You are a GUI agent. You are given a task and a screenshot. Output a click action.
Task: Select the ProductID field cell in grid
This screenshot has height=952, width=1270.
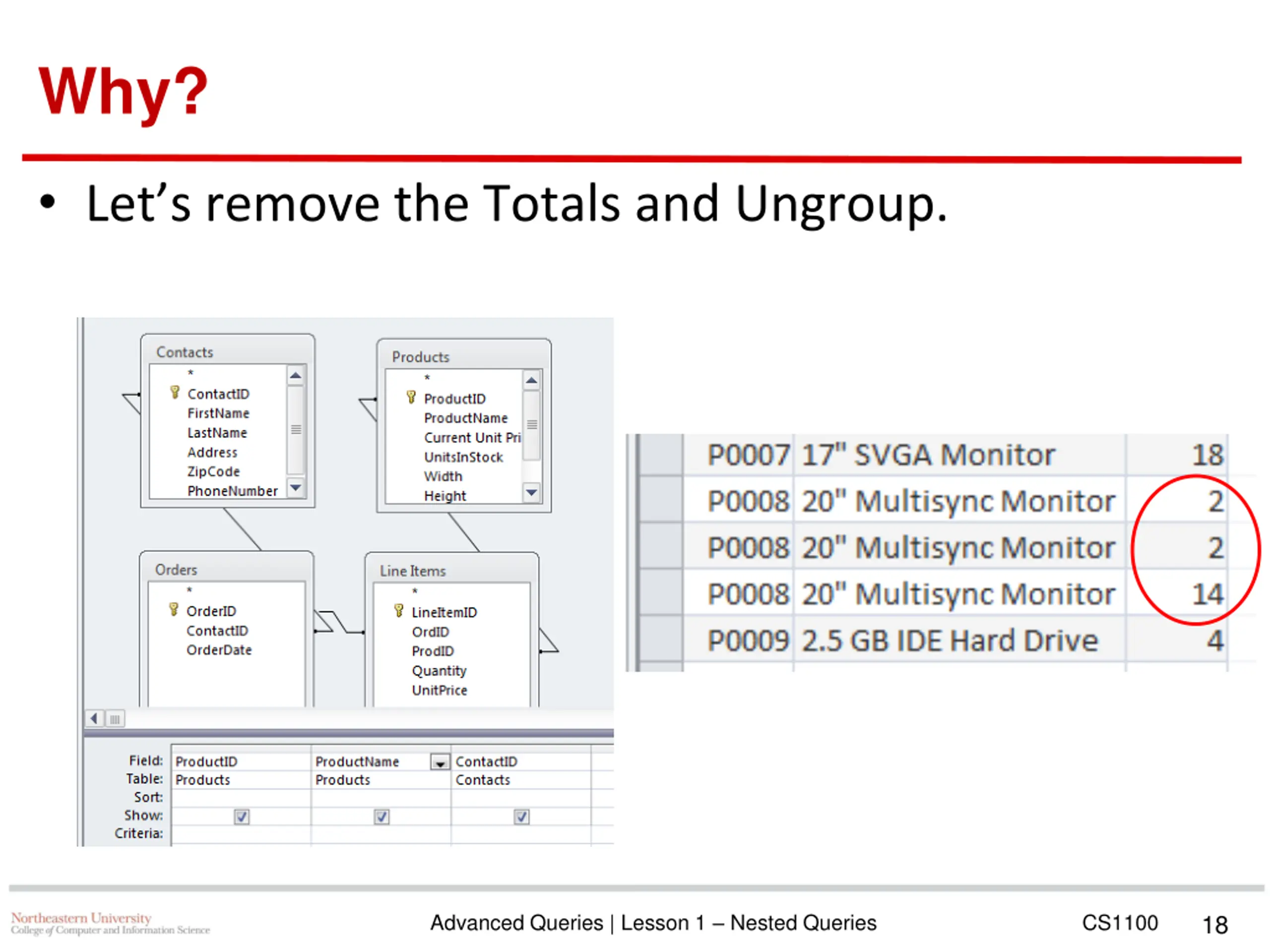tap(241, 762)
